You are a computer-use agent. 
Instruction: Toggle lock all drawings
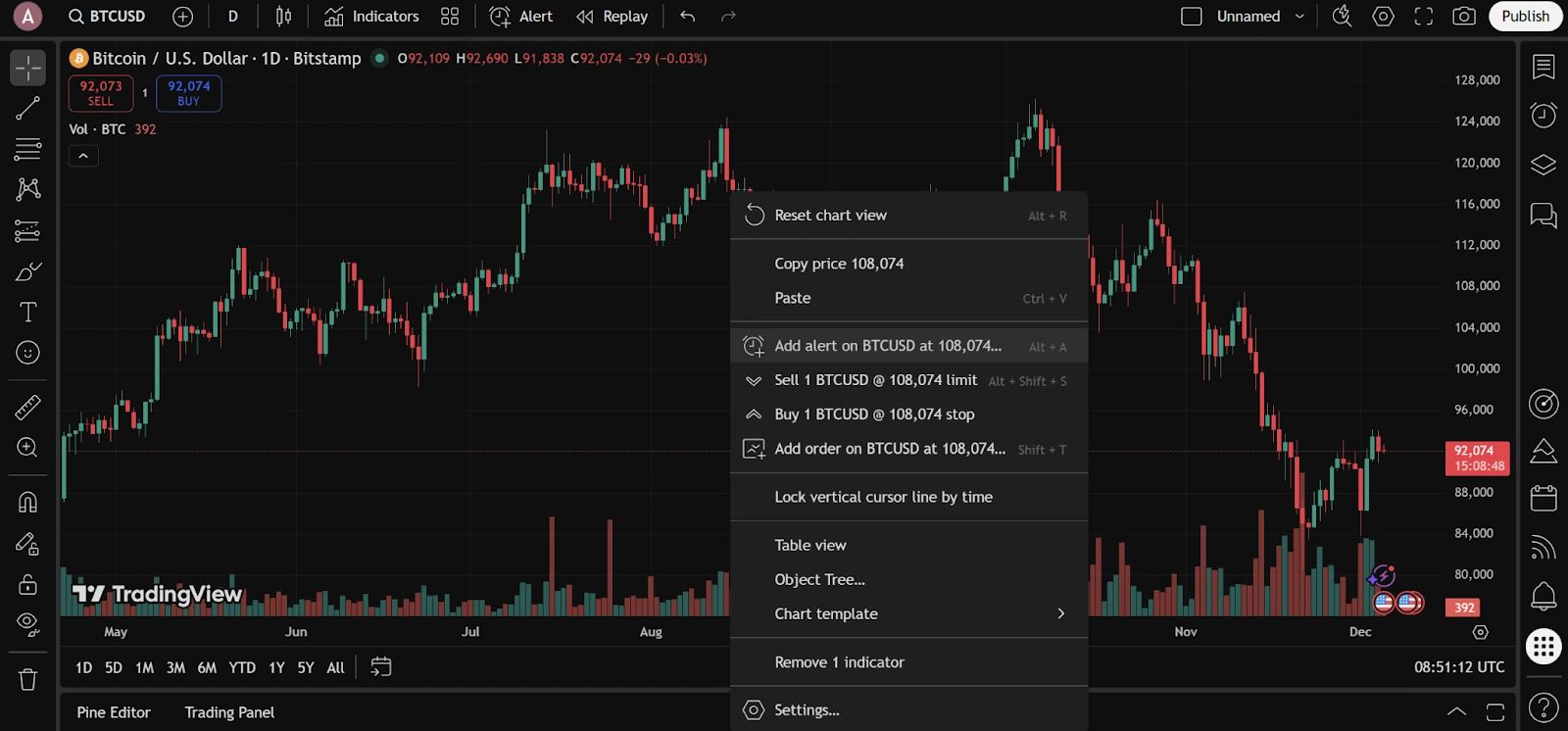(27, 585)
